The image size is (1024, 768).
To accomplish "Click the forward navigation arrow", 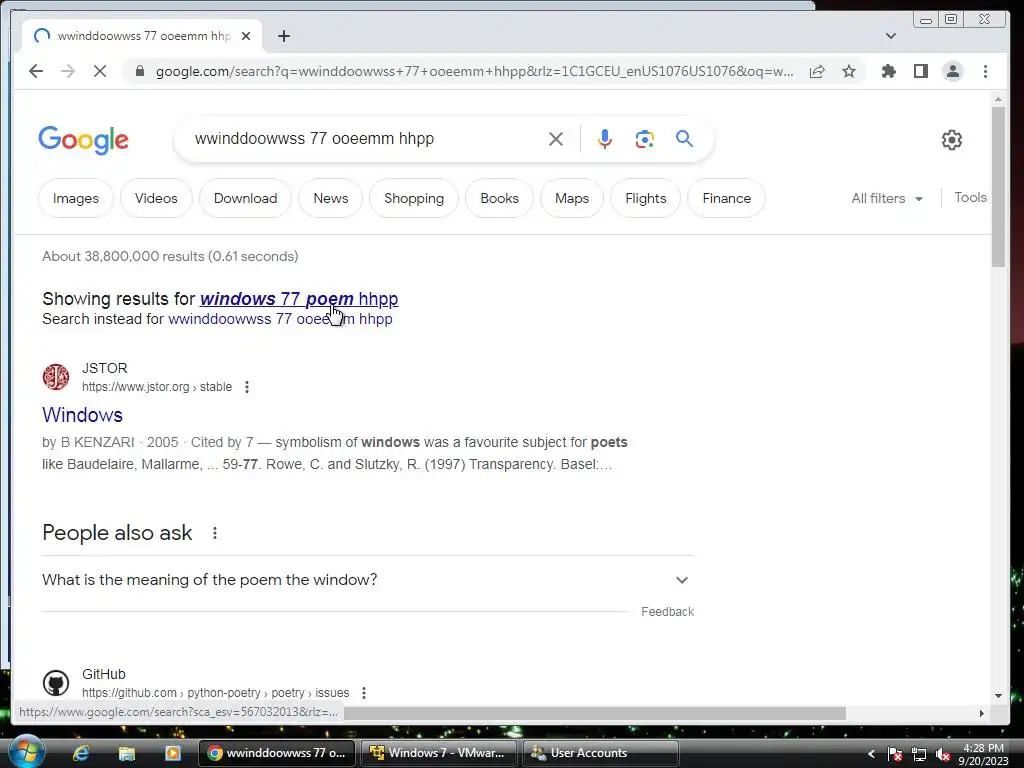I will (x=68, y=71).
